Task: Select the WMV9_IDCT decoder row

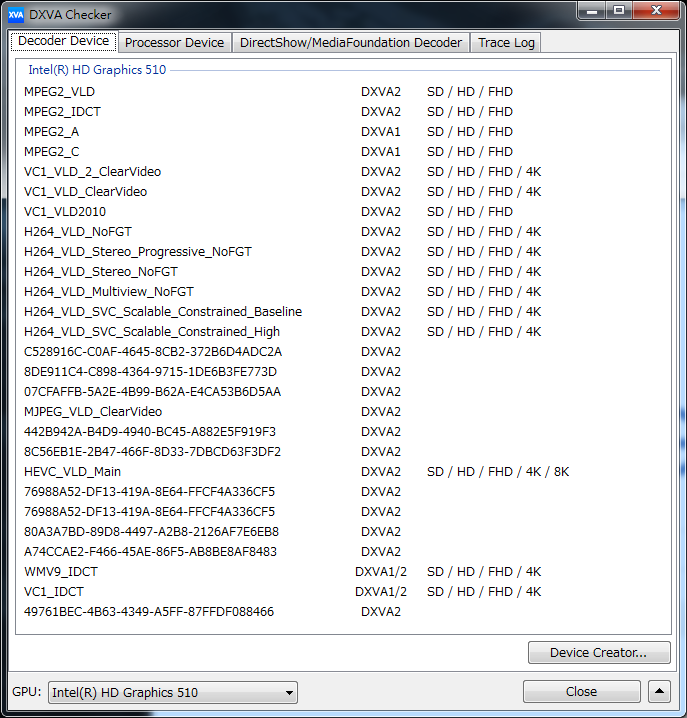Action: pyautogui.click(x=60, y=572)
